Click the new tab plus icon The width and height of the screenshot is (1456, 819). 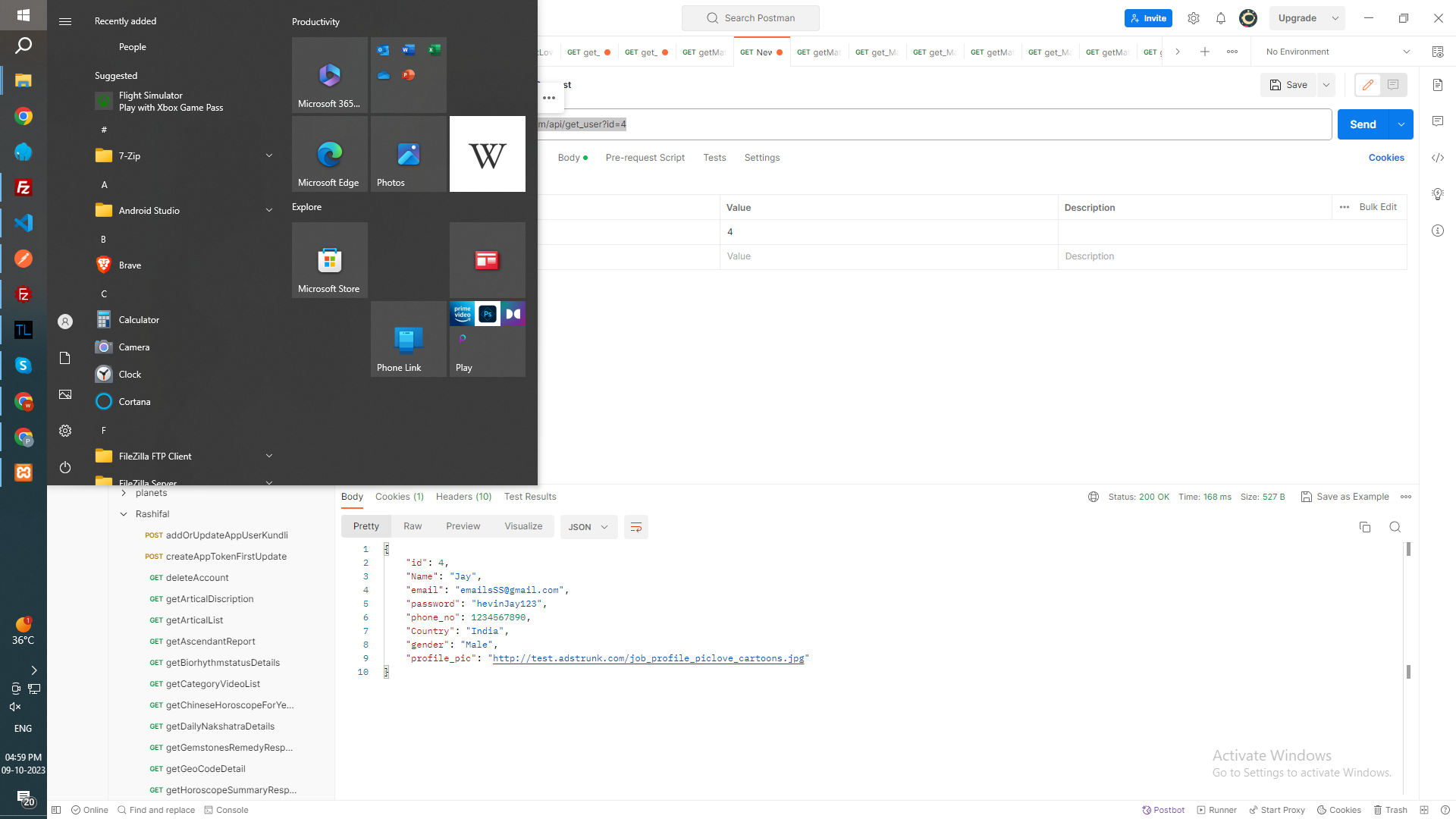(x=1205, y=52)
